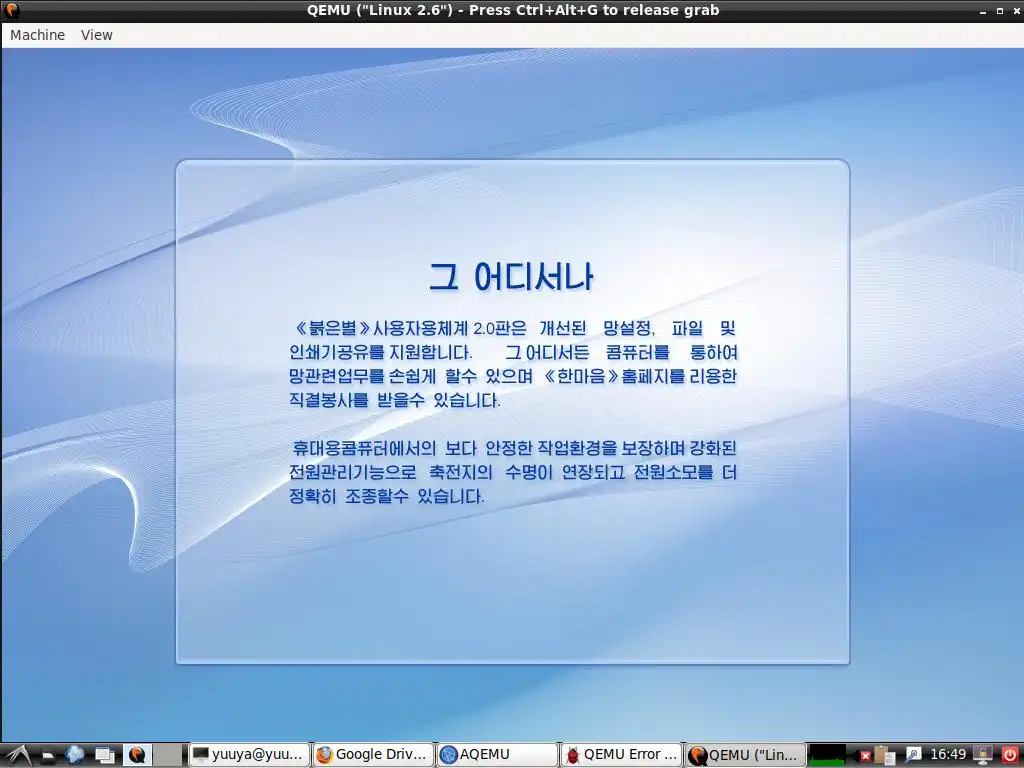Viewport: 1024px width, 768px height.
Task: Launch file manager from panel
Action: pos(48,756)
